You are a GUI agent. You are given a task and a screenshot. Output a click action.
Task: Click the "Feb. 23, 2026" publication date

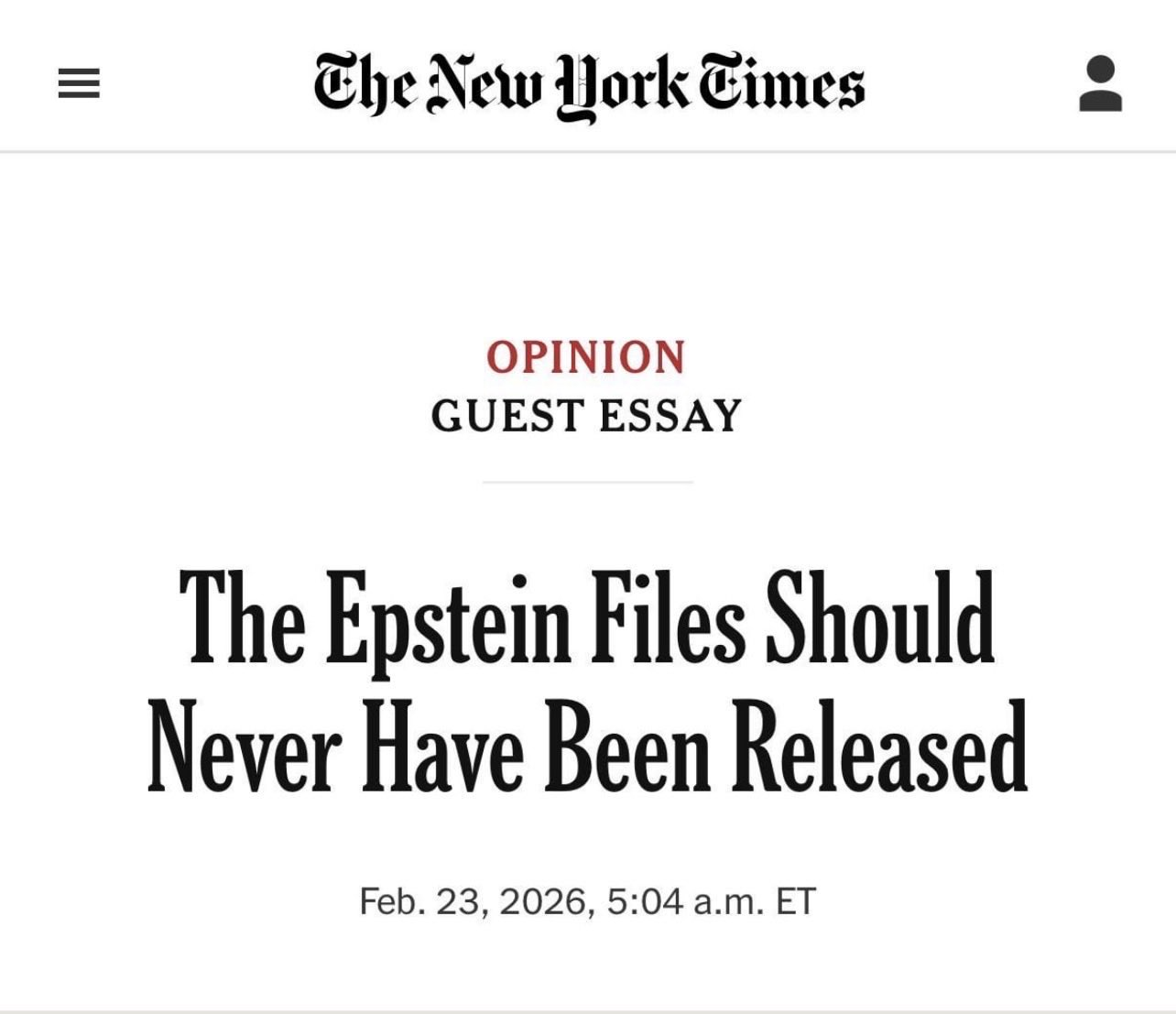[473, 901]
